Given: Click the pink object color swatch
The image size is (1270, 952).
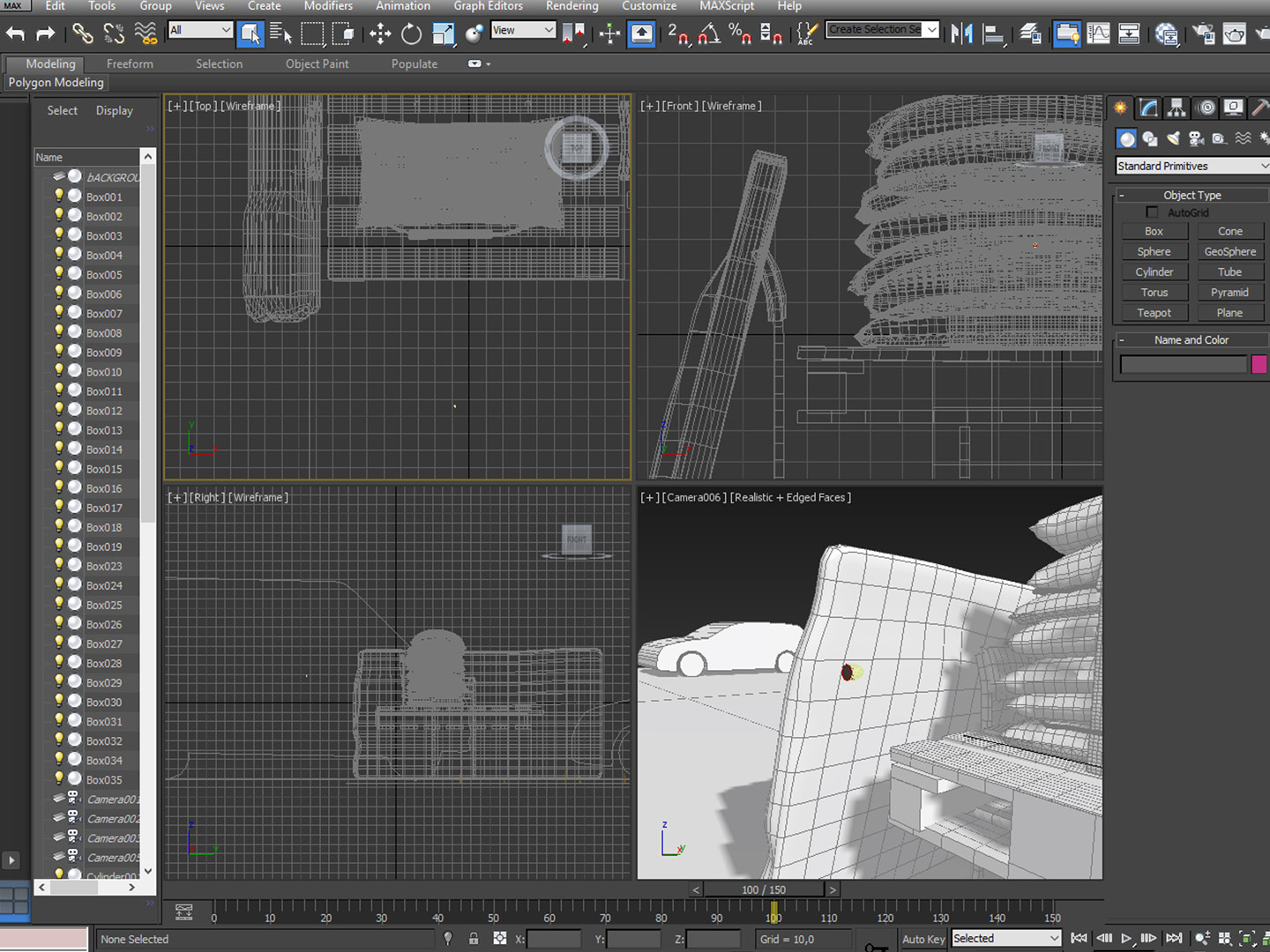Looking at the screenshot, I should pyautogui.click(x=1259, y=364).
